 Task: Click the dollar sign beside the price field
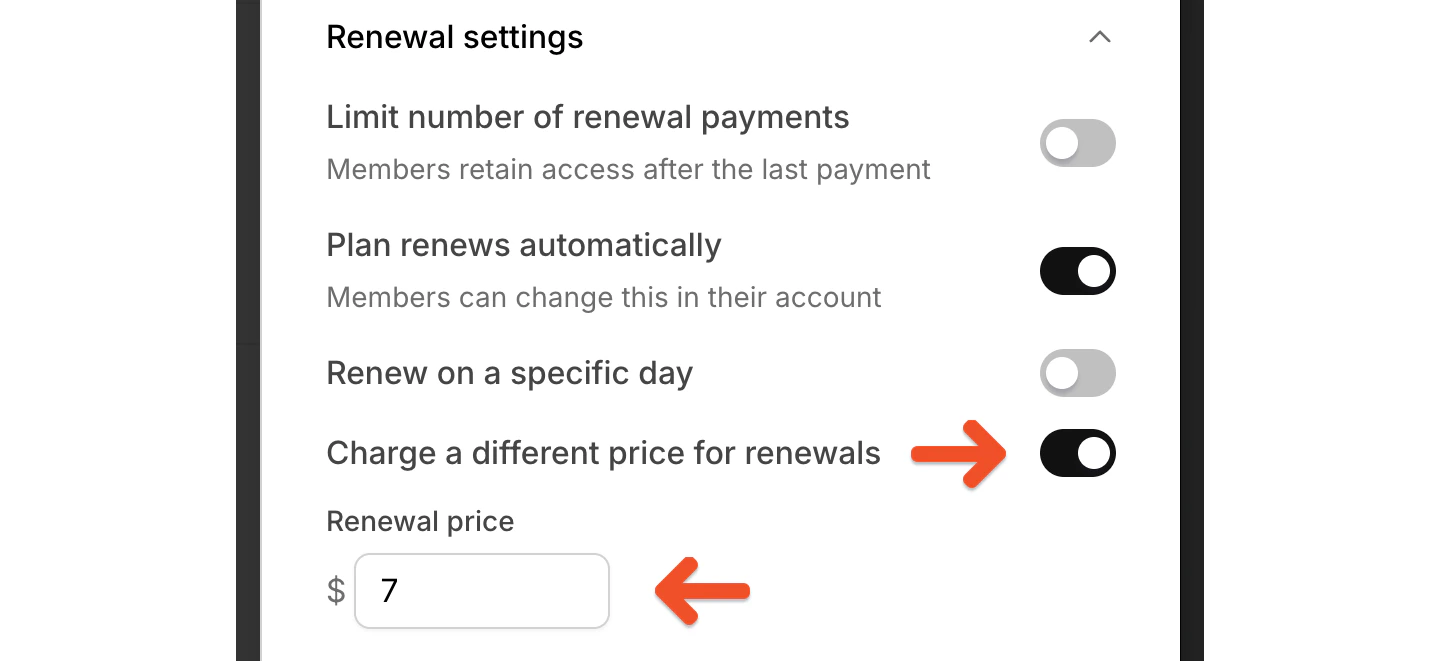(335, 591)
